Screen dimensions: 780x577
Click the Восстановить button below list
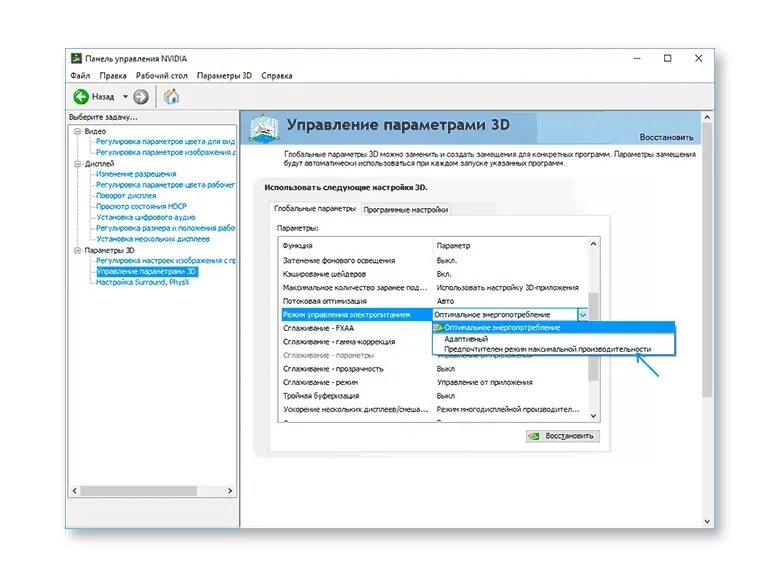(563, 436)
